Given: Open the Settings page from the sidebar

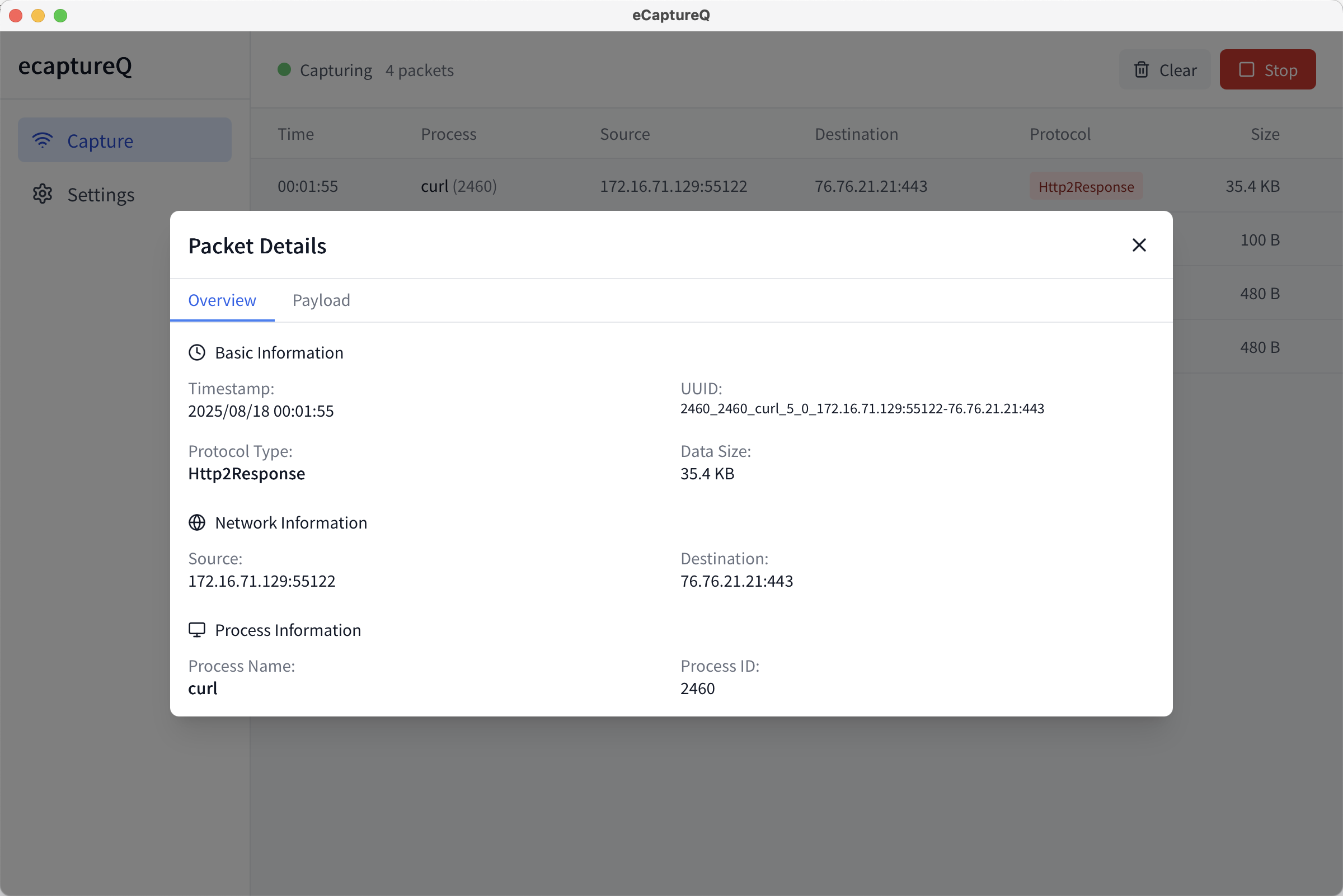Looking at the screenshot, I should pos(101,195).
